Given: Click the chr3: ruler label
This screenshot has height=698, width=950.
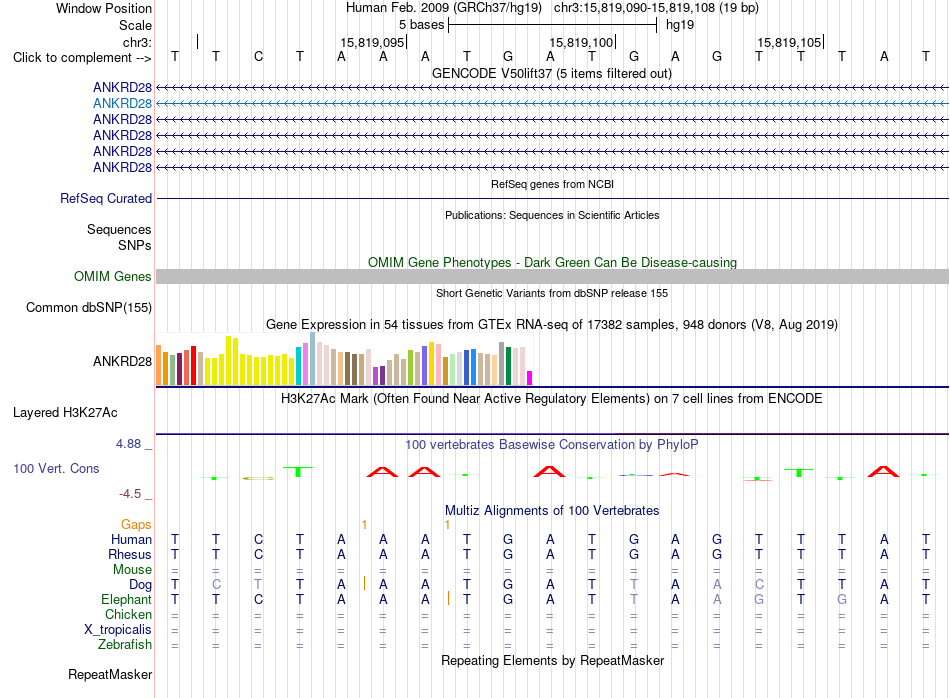Looking at the screenshot, I should tap(137, 42).
